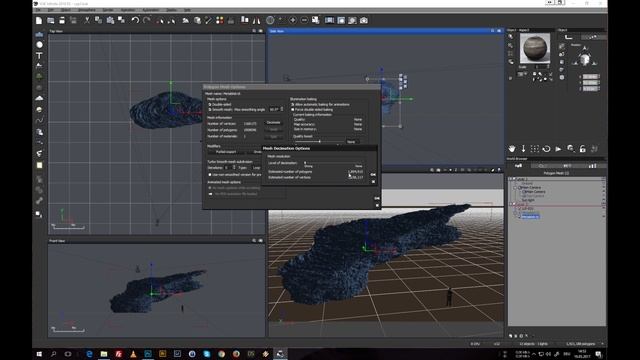Click the render camera icon in toolbar
Viewport: 640px width, 360px height.
(x=364, y=20)
